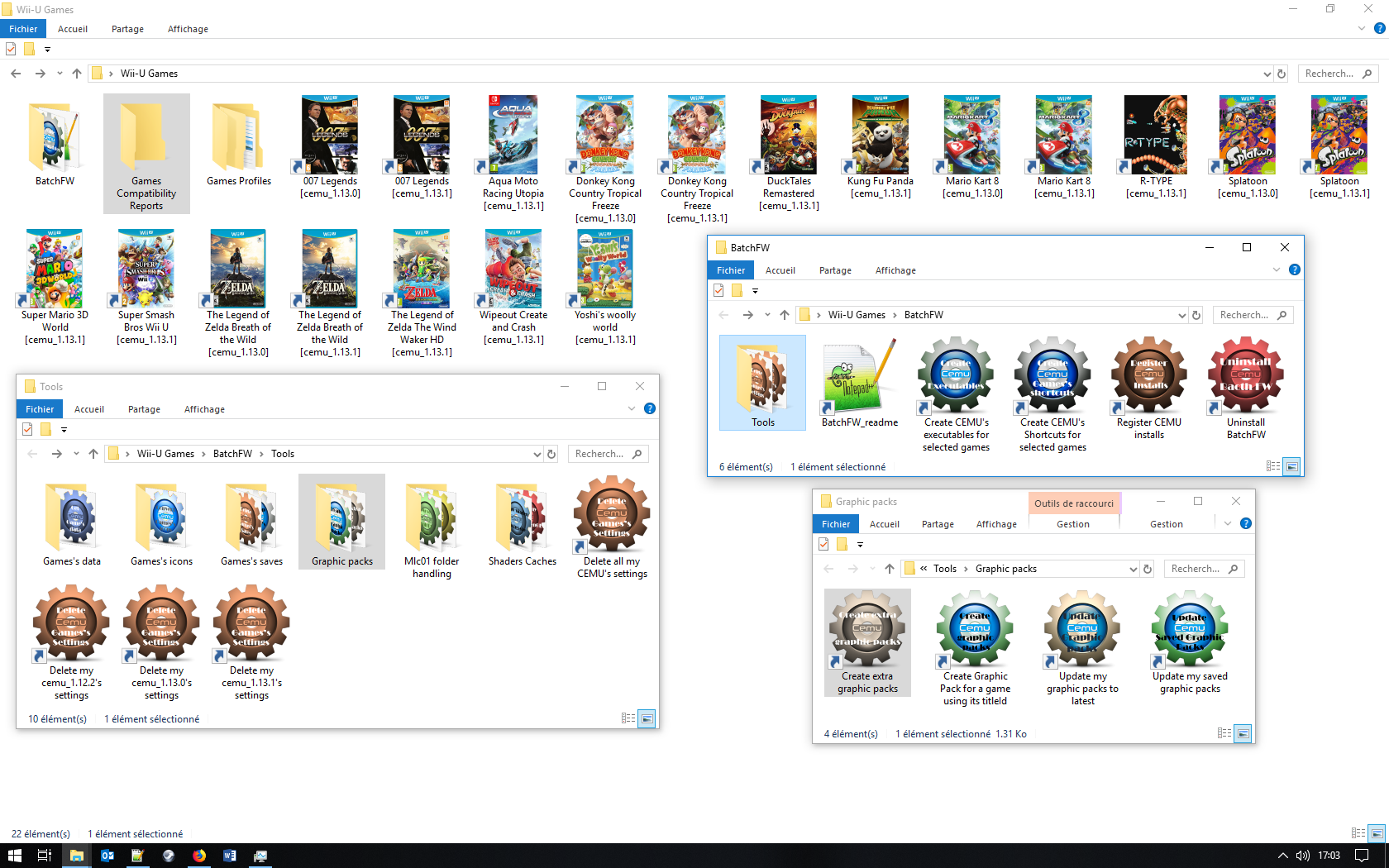The width and height of the screenshot is (1389, 868).
Task: Open Fichier menu in Wii-U Games window
Action: pos(23,29)
